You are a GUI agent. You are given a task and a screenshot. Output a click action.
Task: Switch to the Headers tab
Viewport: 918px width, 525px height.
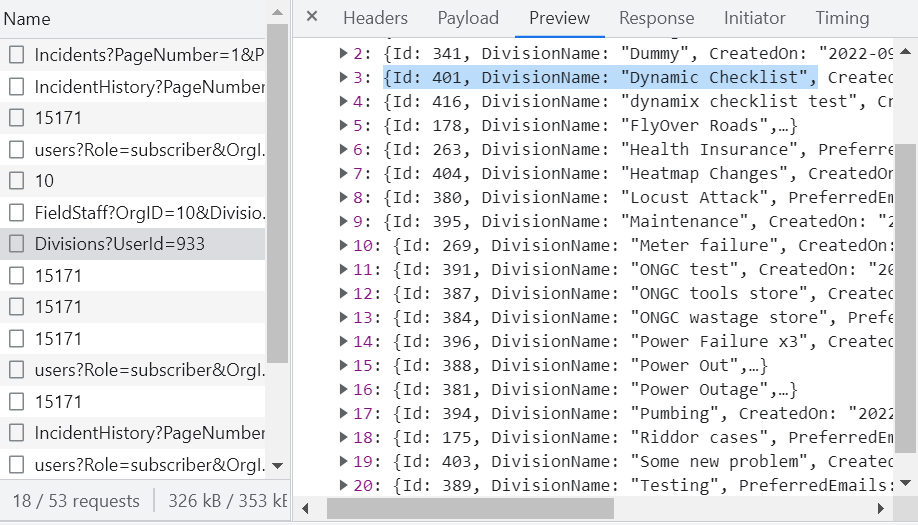coord(375,18)
